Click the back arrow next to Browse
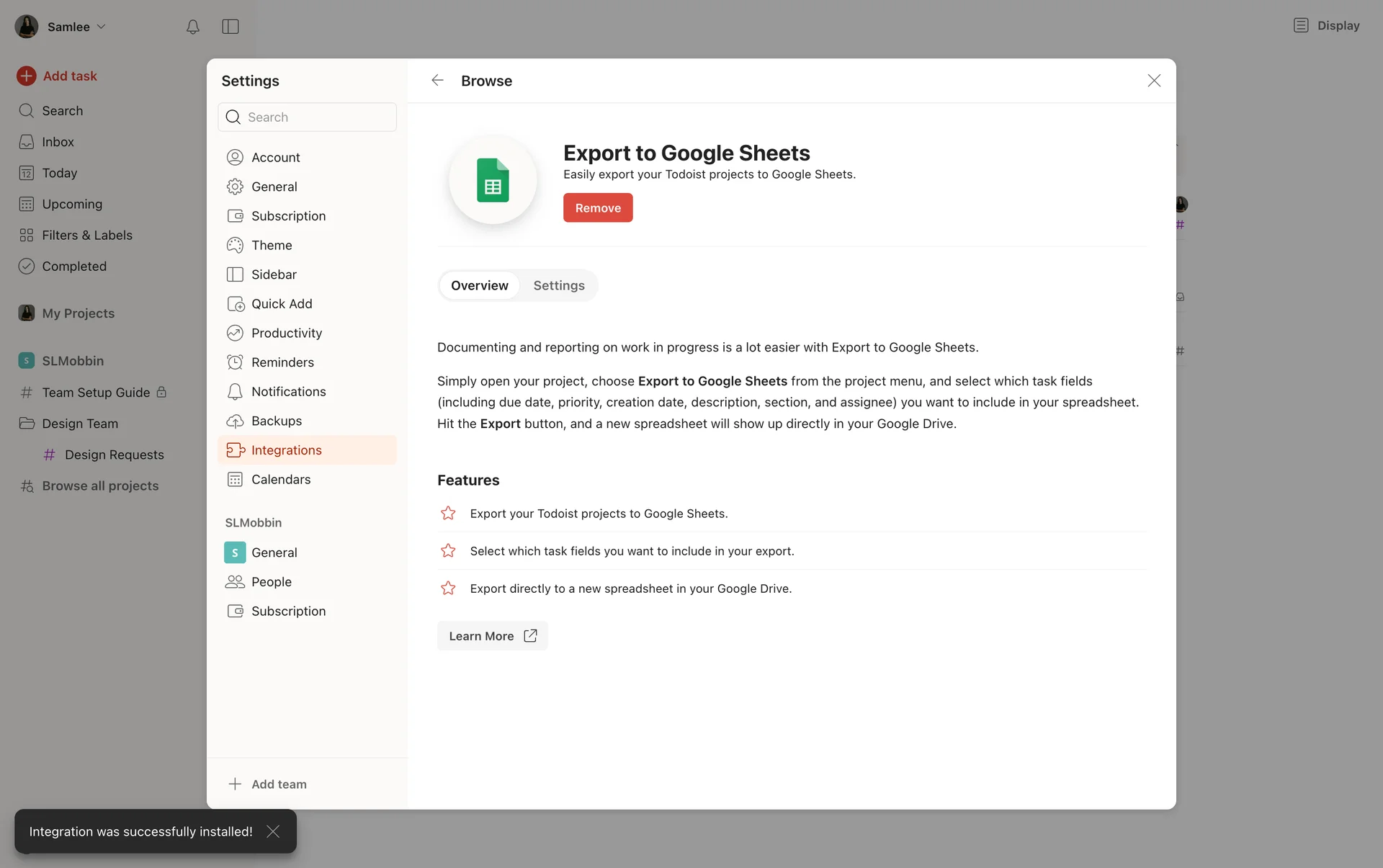The height and width of the screenshot is (868, 1383). [x=437, y=80]
